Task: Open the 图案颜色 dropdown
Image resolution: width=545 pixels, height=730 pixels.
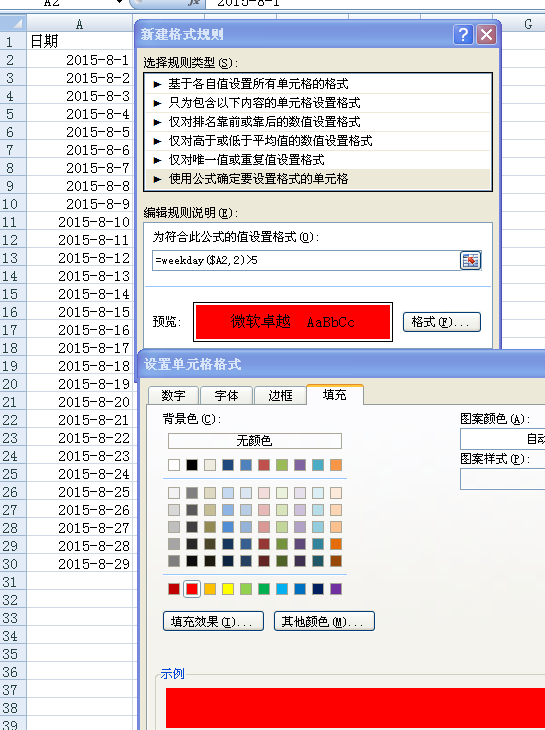Action: (x=503, y=439)
